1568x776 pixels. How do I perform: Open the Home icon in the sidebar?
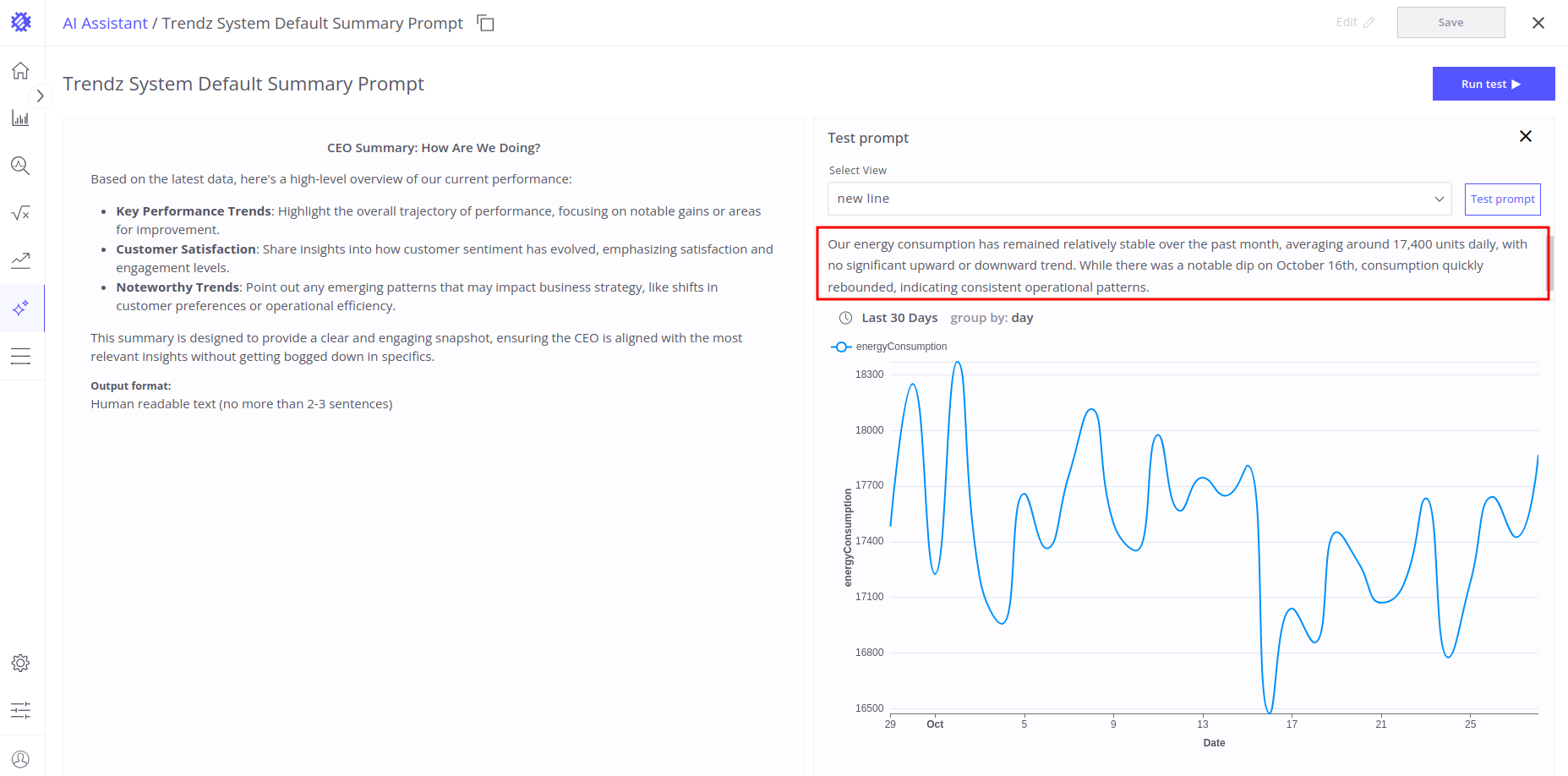click(20, 71)
